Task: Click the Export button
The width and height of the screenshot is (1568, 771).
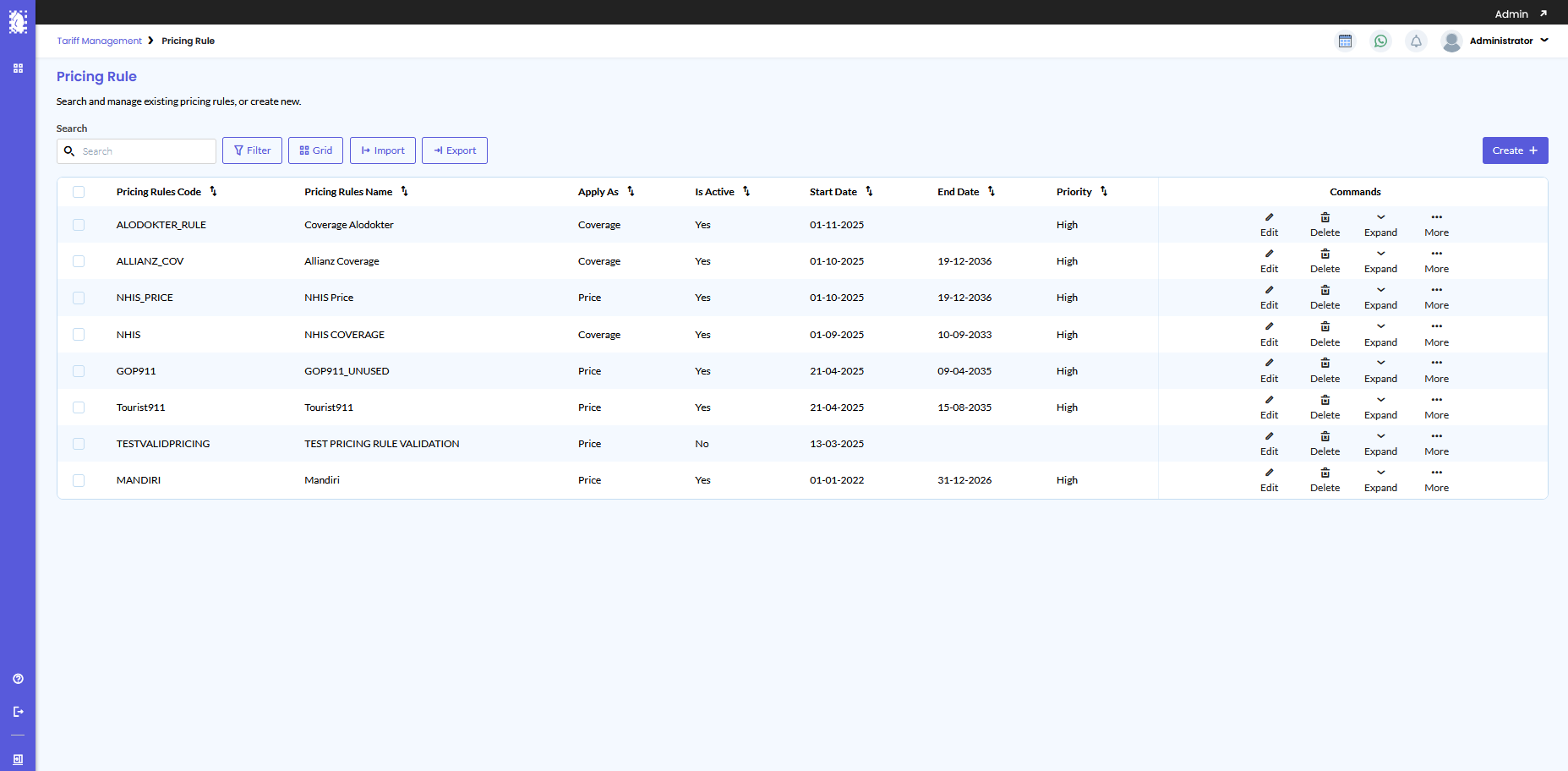Action: tap(455, 150)
